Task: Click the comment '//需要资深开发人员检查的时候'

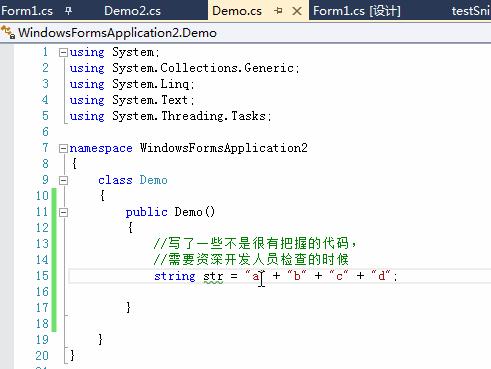Action: point(251,259)
